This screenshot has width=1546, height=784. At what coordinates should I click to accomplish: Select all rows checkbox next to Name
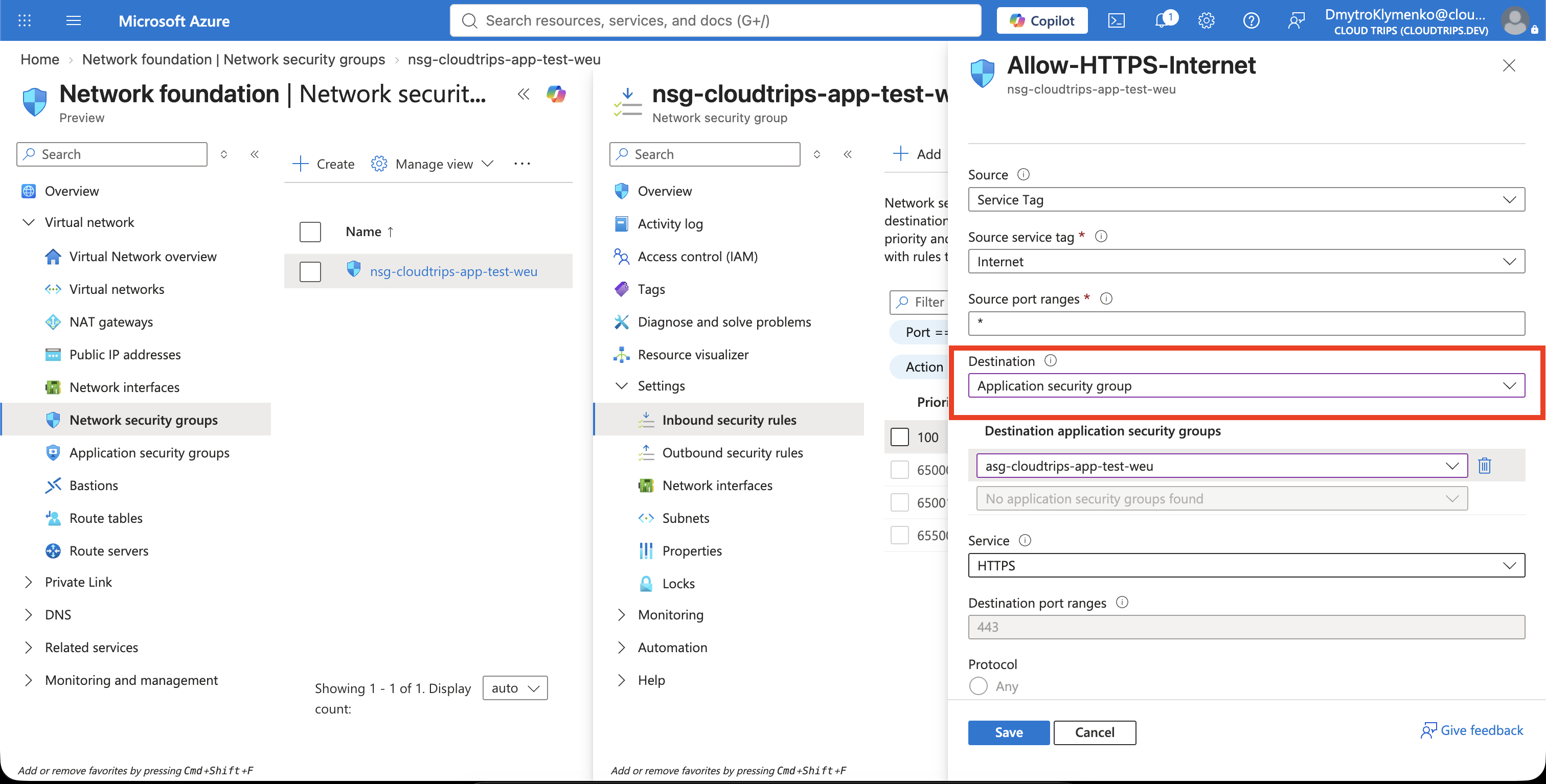point(310,232)
